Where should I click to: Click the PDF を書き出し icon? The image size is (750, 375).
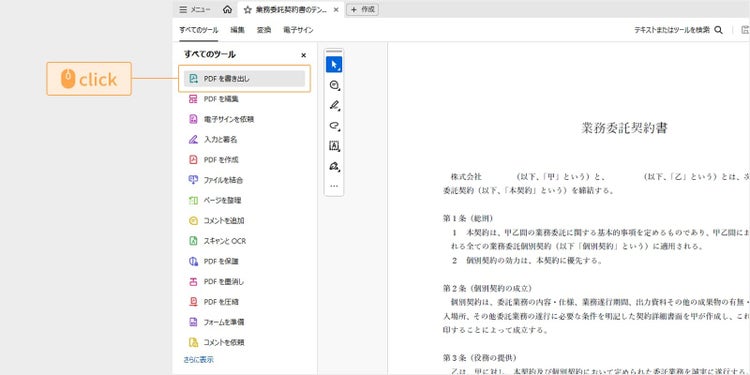[193, 79]
